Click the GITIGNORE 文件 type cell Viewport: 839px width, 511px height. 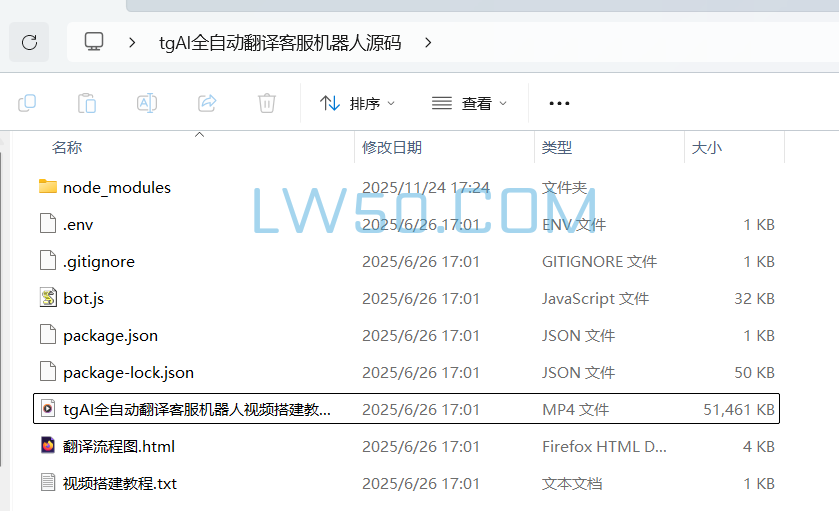(599, 262)
